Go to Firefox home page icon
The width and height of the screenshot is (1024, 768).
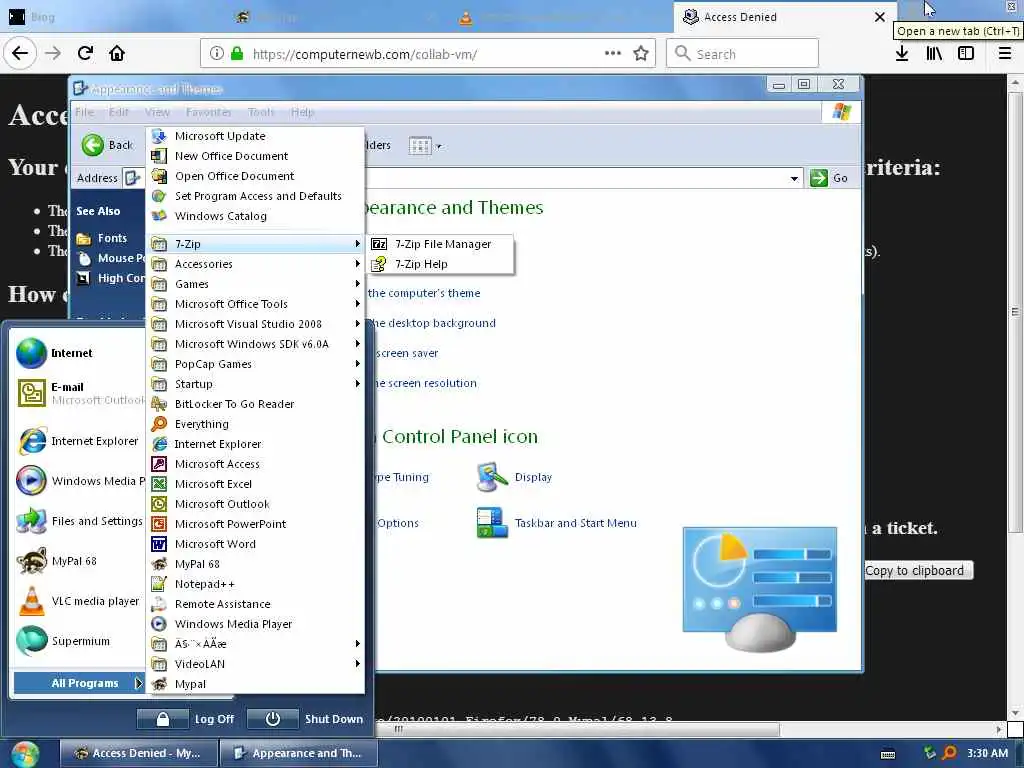coord(117,53)
